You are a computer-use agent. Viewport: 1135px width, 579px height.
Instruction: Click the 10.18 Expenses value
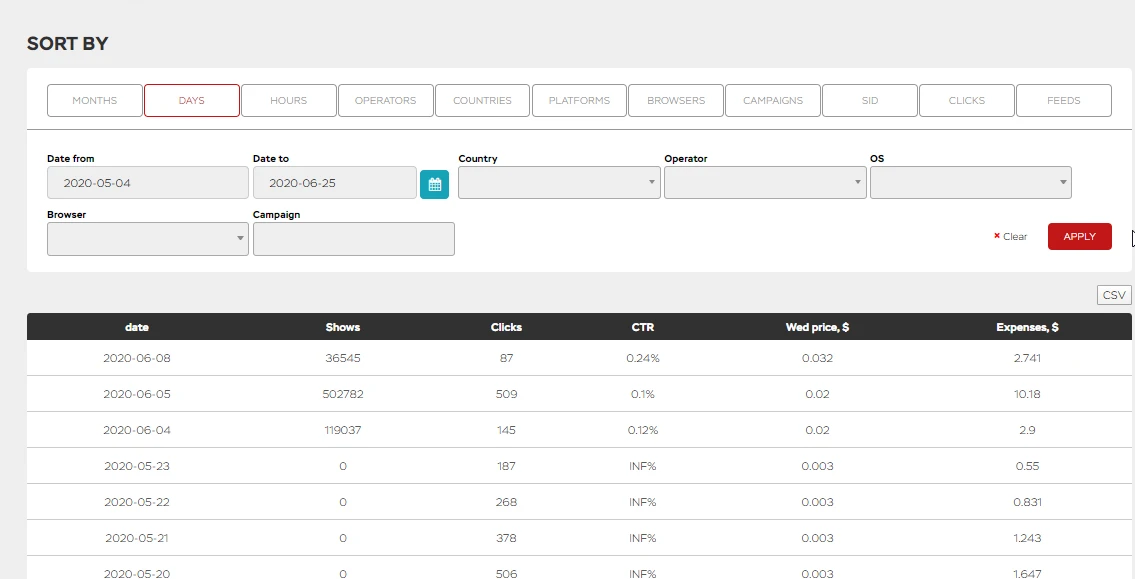pos(1027,394)
